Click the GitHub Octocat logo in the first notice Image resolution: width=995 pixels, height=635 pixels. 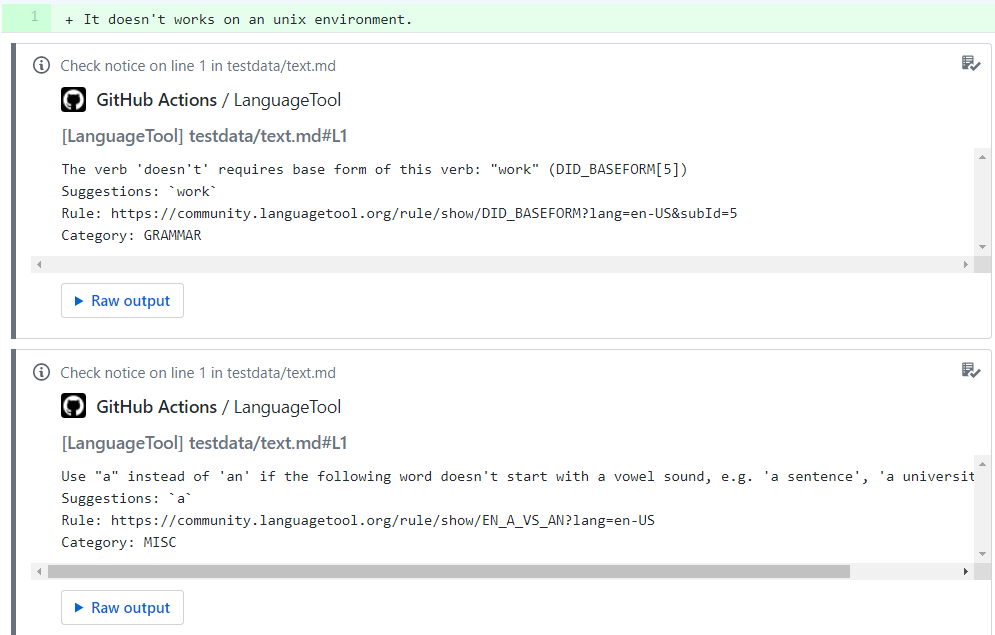click(x=73, y=100)
